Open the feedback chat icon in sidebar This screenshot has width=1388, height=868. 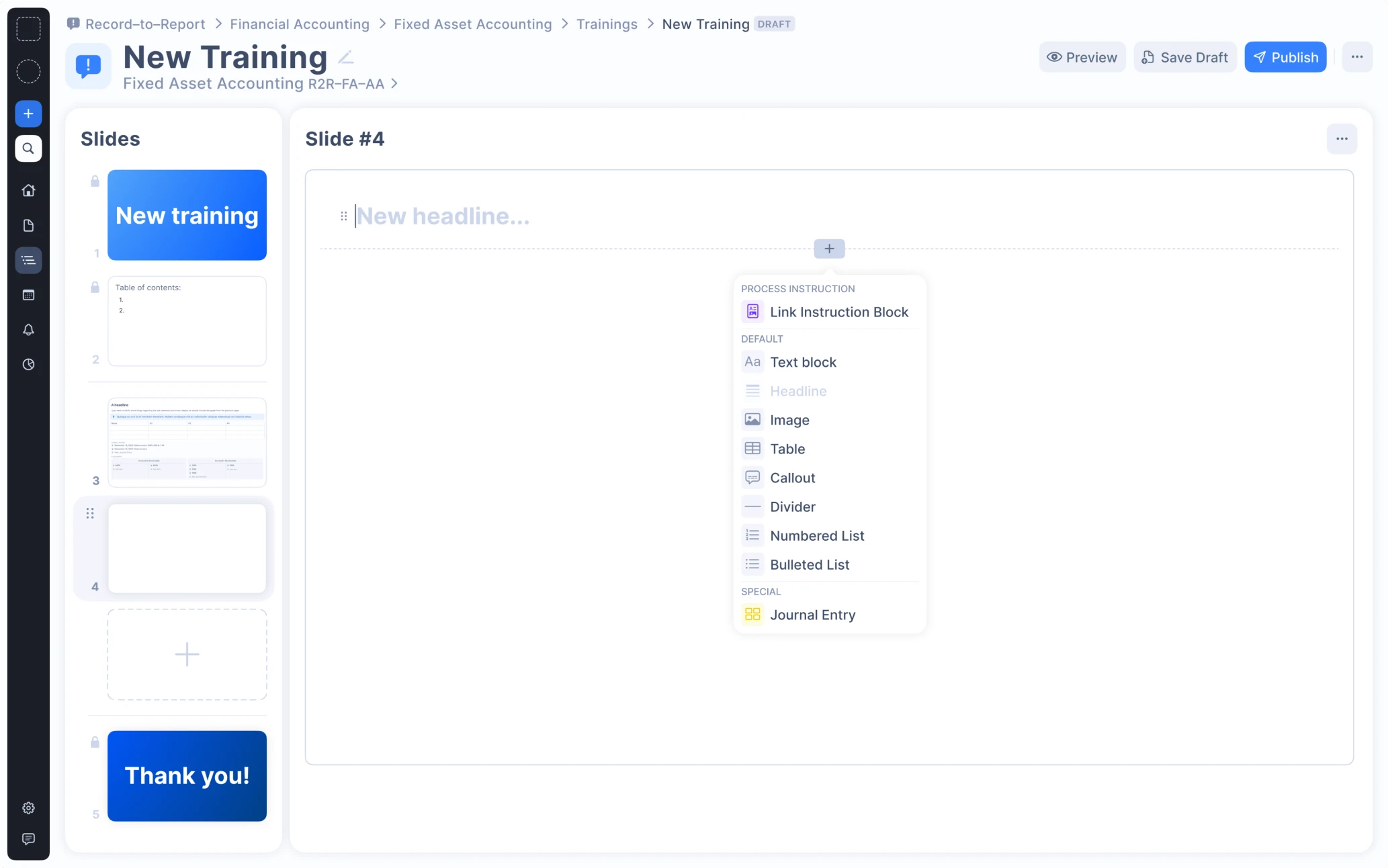coord(28,839)
